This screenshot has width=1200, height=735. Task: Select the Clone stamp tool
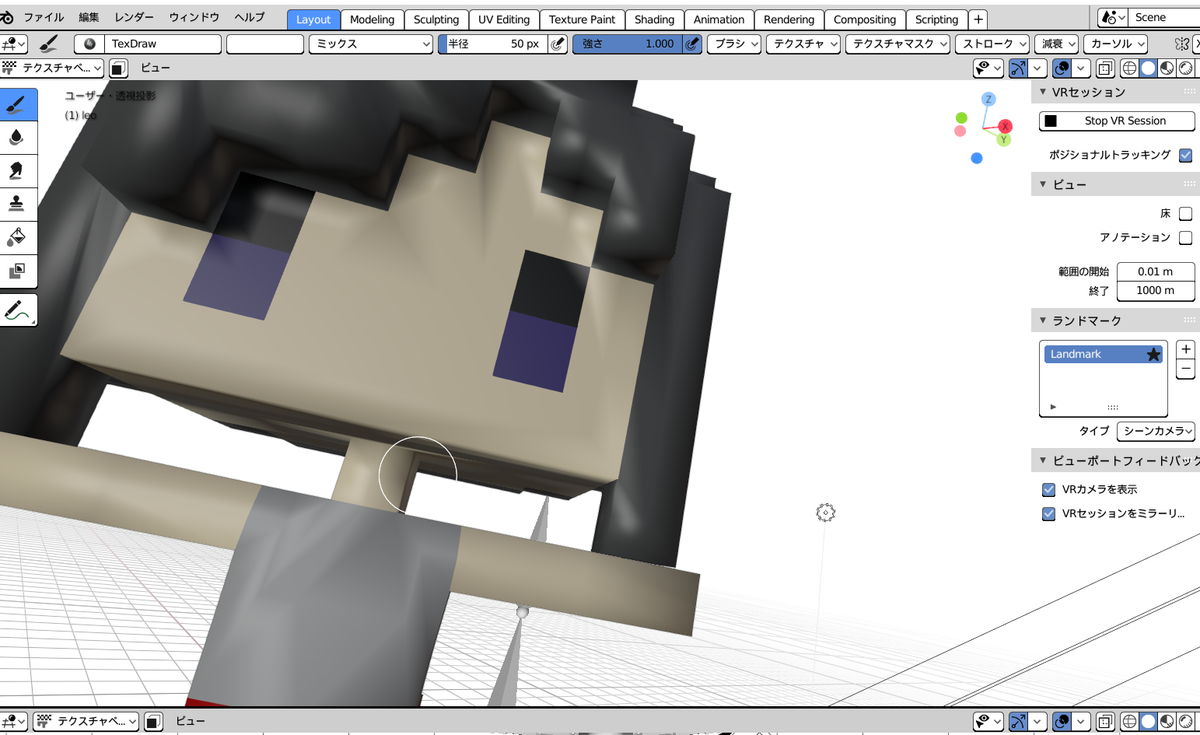[17, 204]
